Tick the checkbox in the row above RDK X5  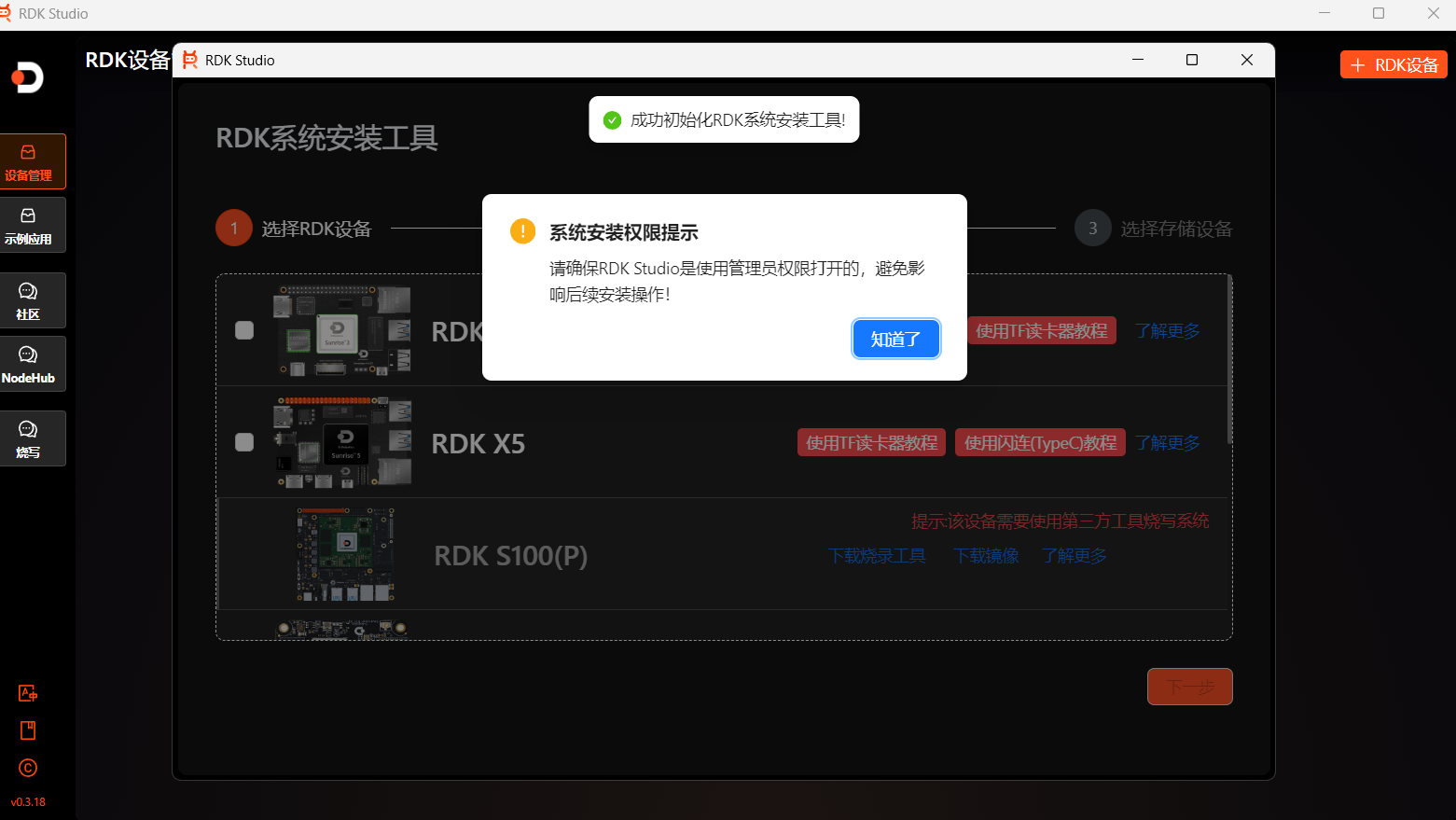coord(244,330)
